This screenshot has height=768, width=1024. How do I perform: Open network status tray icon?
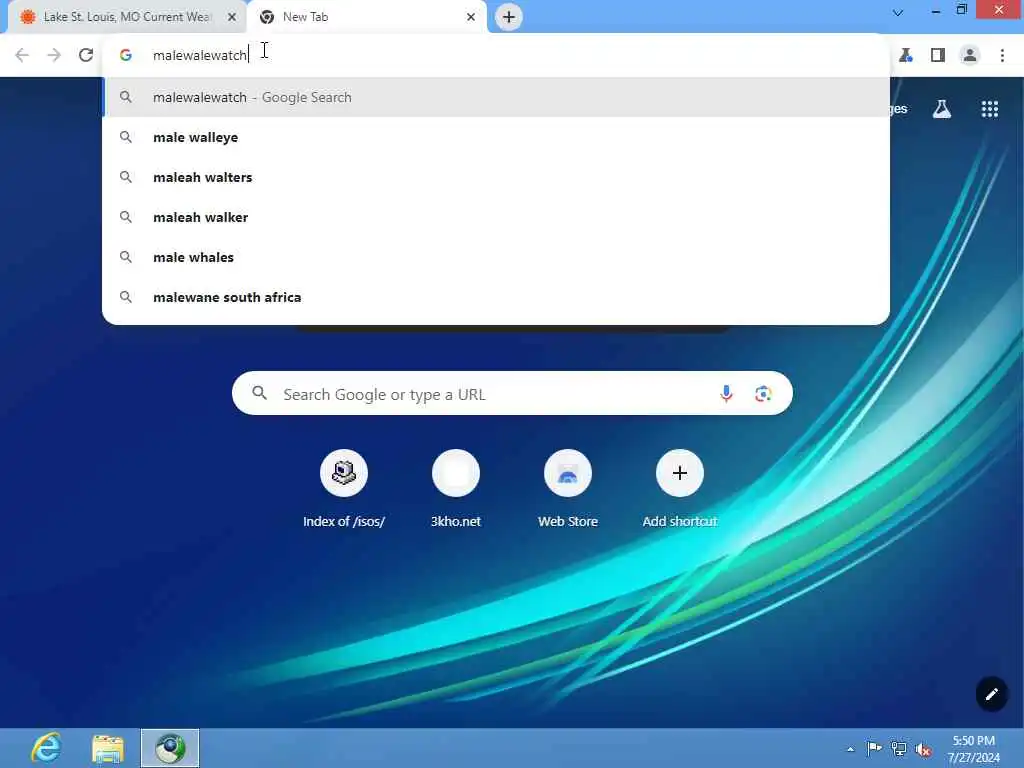tap(899, 749)
